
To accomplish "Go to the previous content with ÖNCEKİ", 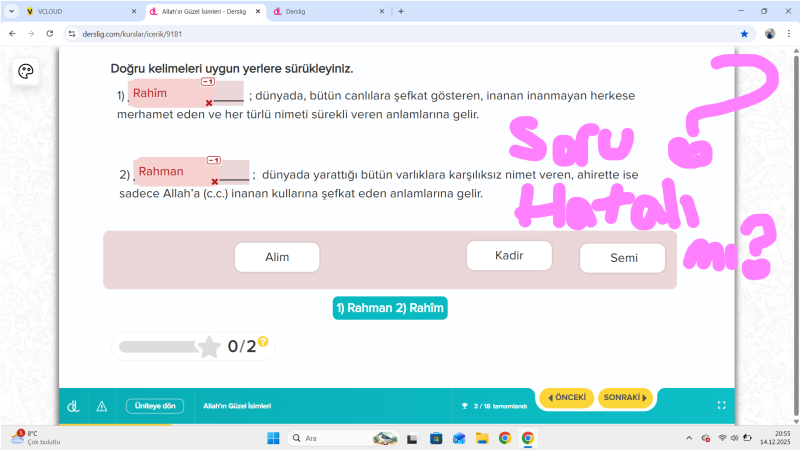I will [x=566, y=397].
